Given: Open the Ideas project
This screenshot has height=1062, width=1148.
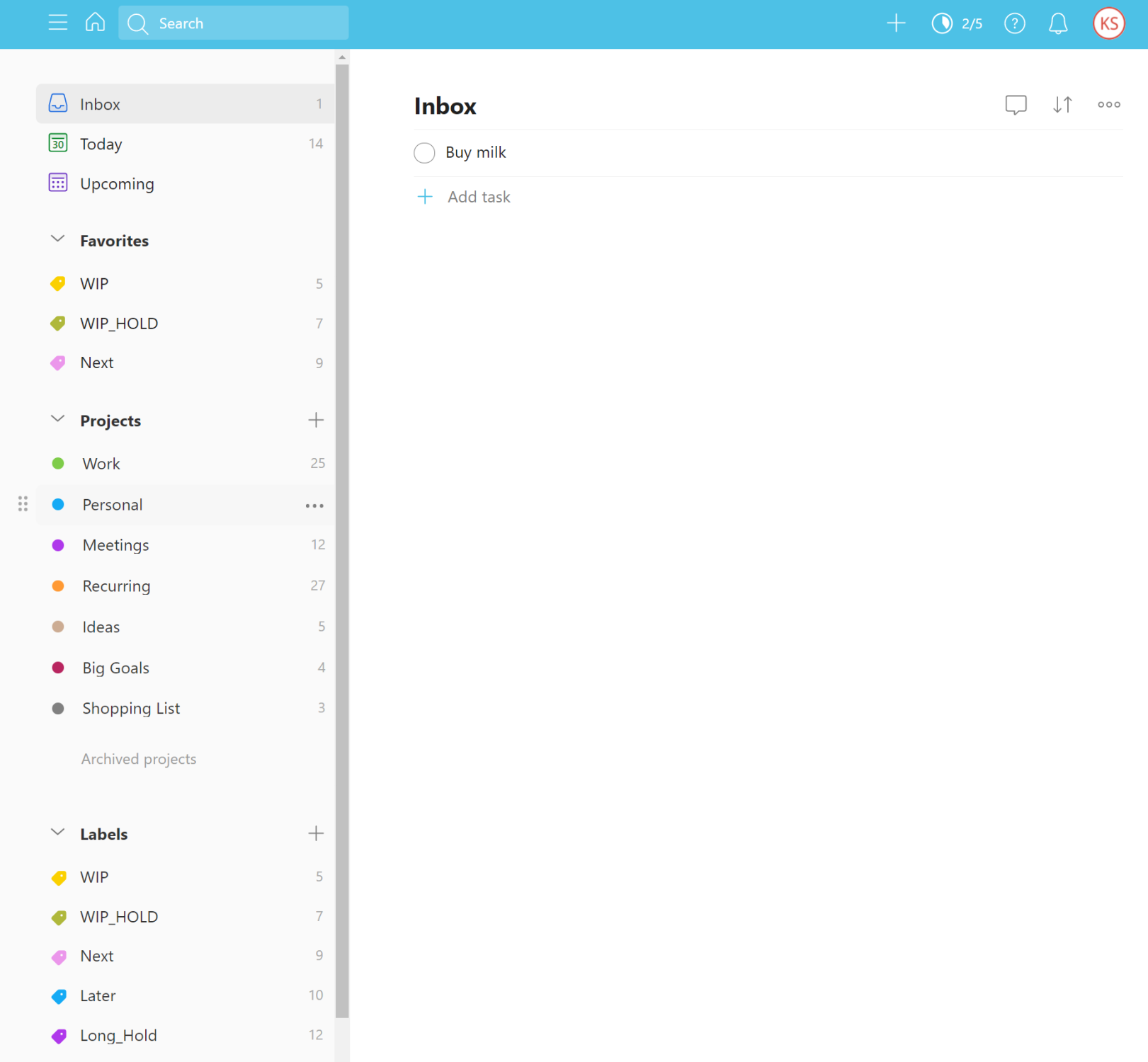Looking at the screenshot, I should (185, 627).
